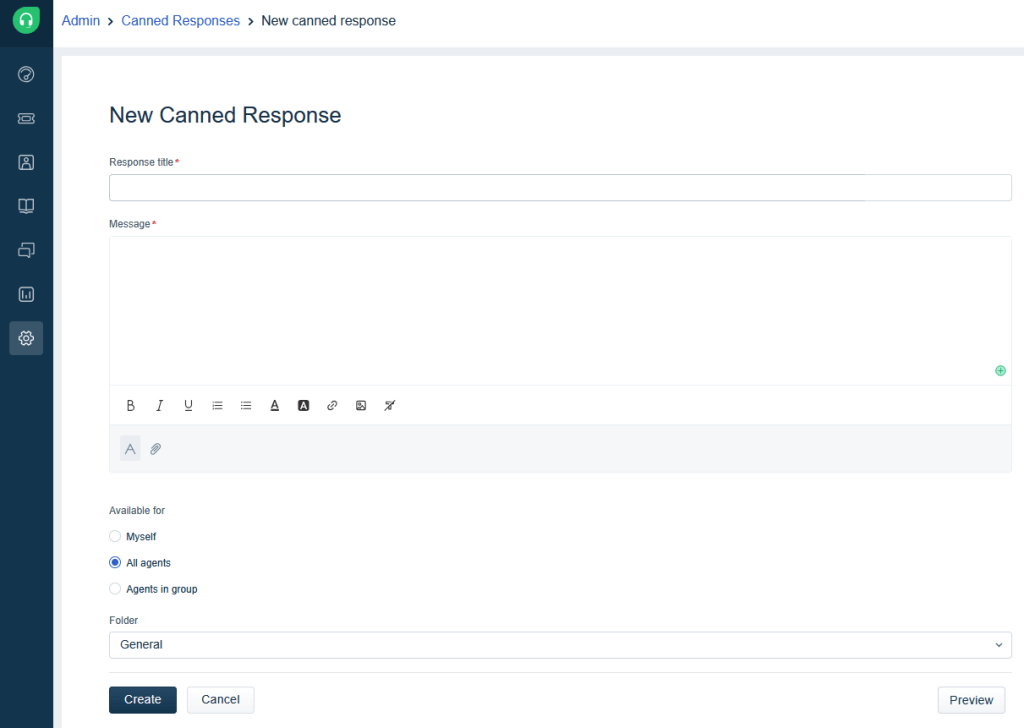1024x728 pixels.
Task: Open the Folder dropdown showing General
Action: [560, 644]
